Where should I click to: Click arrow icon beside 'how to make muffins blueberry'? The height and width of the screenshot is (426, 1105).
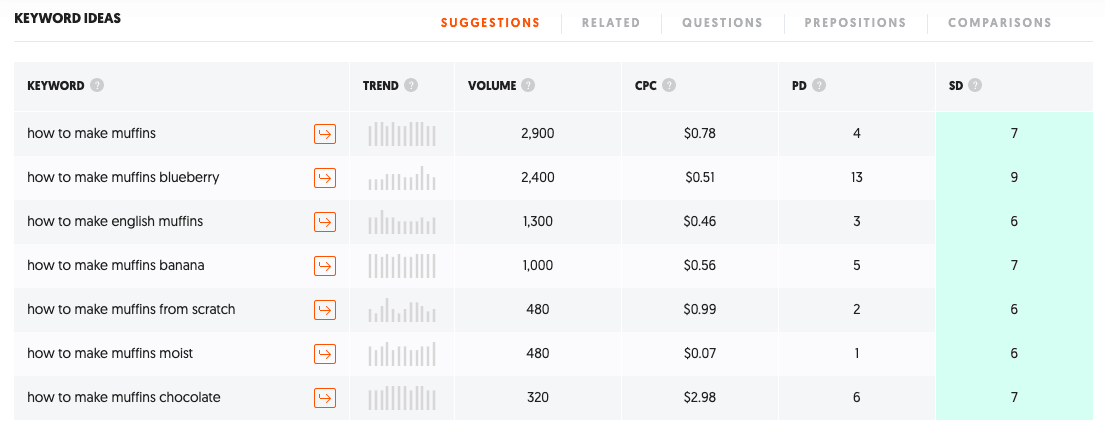(324, 177)
